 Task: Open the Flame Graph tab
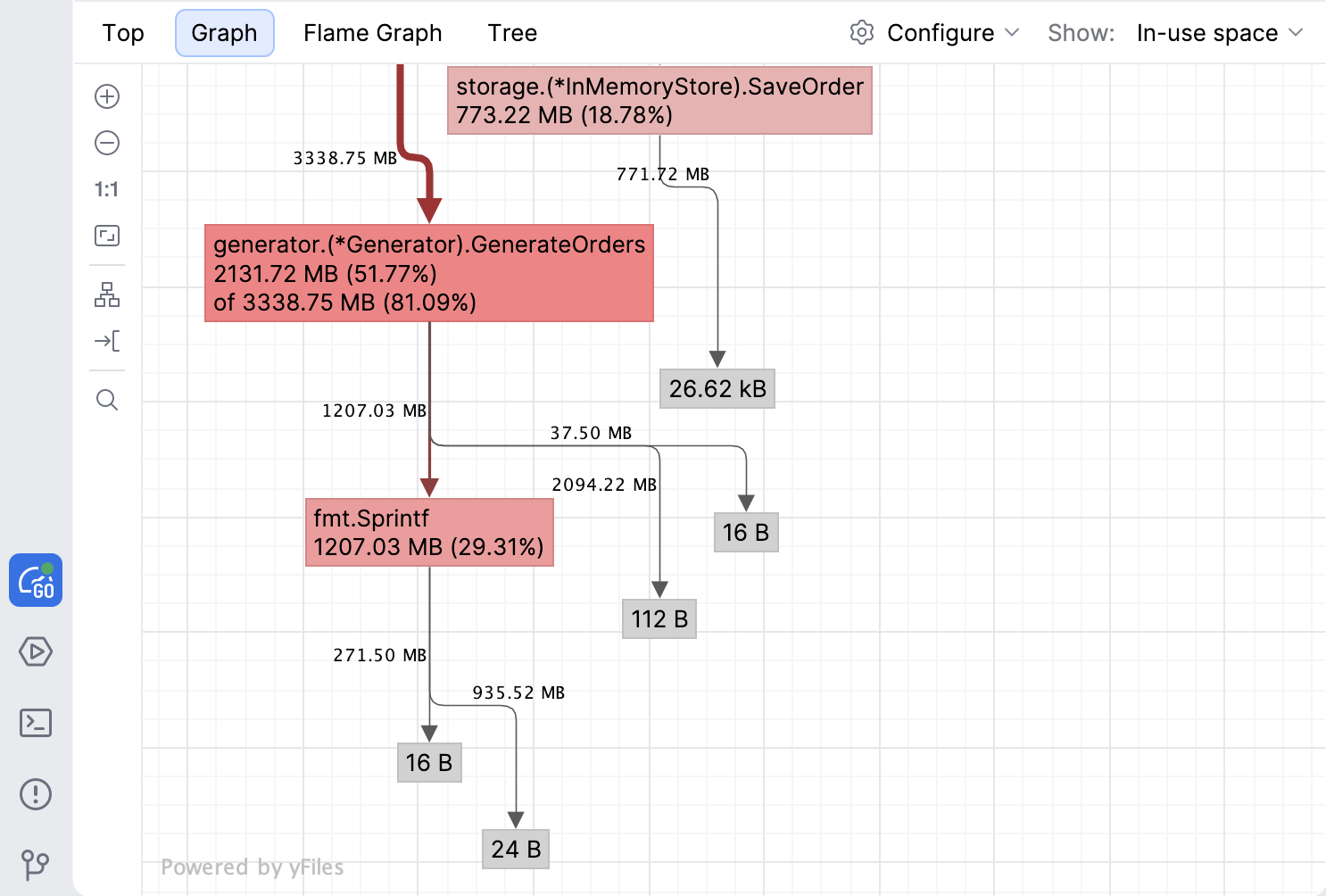(x=372, y=33)
